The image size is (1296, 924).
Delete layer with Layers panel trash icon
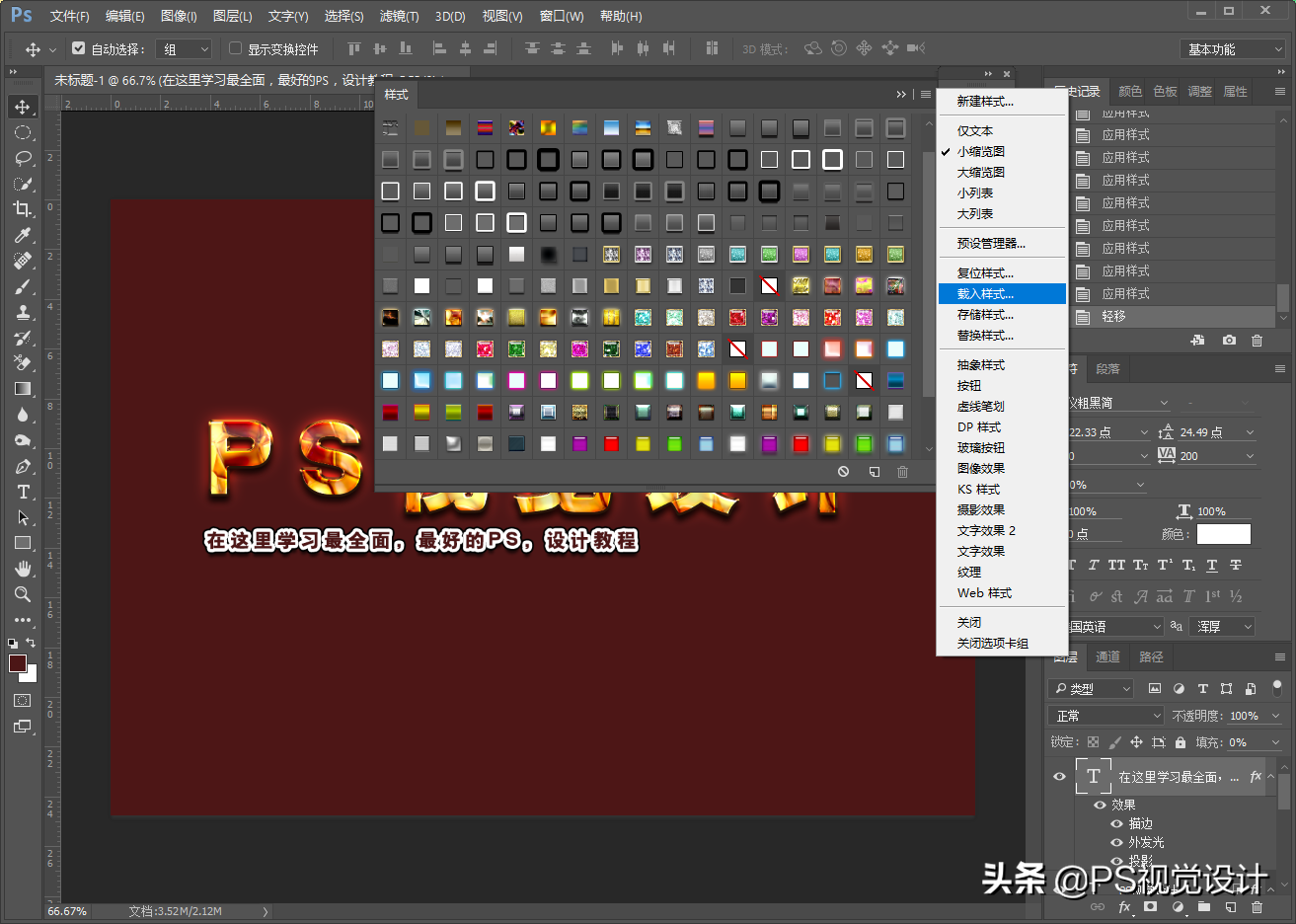(1257, 906)
